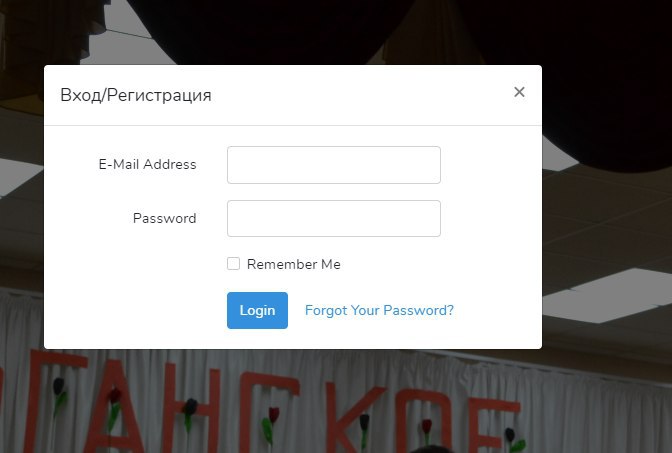Submit the form with the Login button
This screenshot has width=672, height=453.
[257, 310]
